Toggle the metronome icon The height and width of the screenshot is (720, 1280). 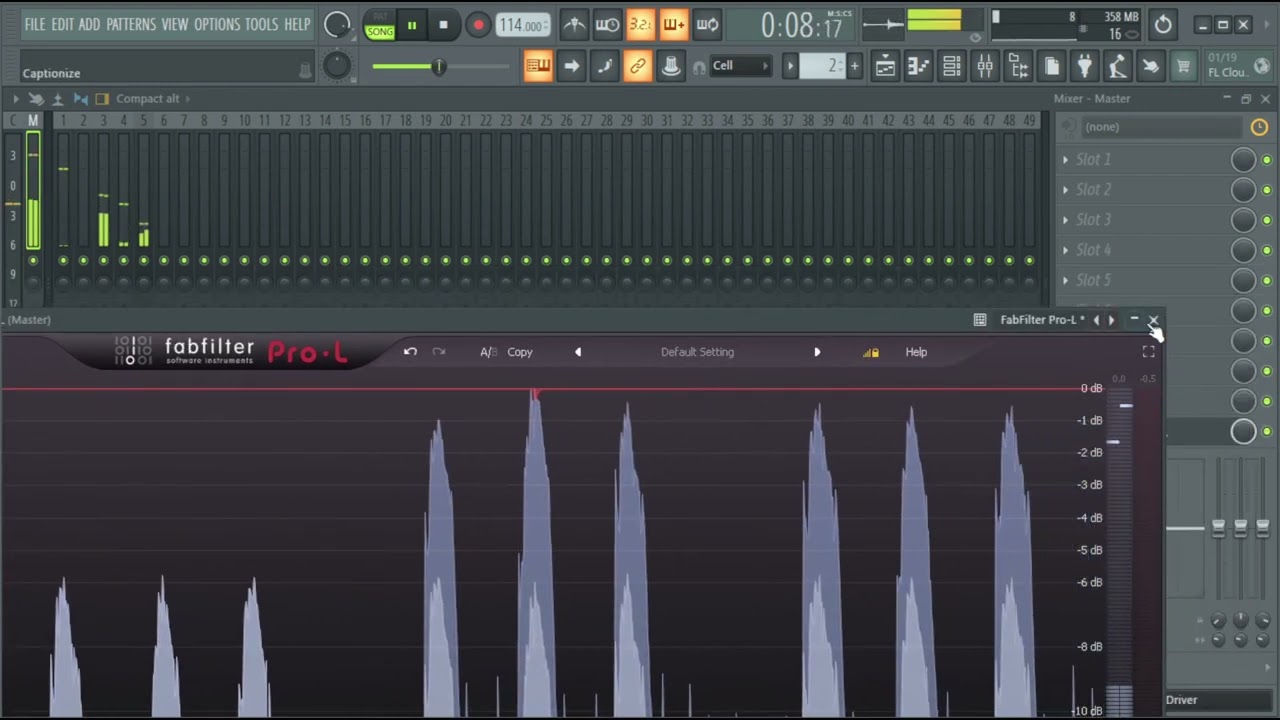574,25
